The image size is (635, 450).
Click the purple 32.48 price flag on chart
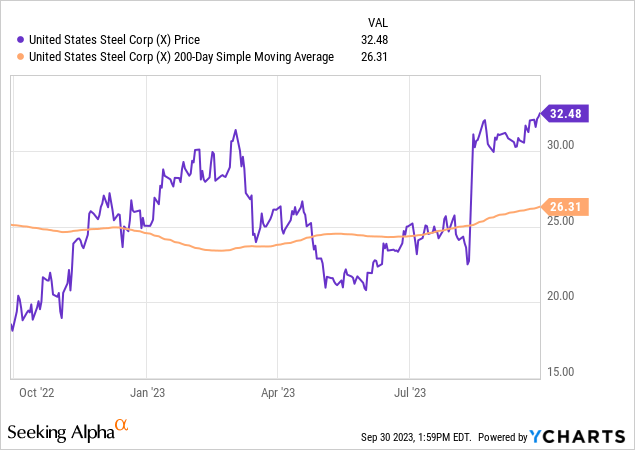click(565, 114)
